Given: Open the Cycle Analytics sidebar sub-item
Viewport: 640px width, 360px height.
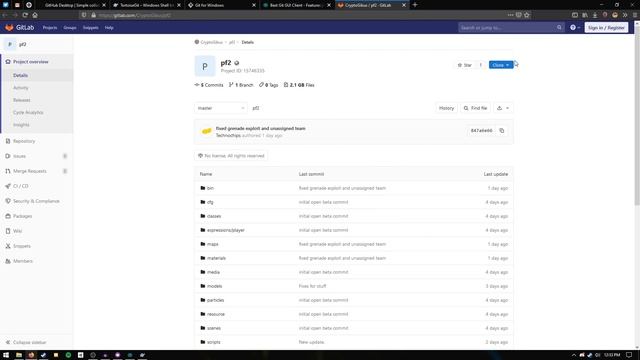Looking at the screenshot, I should click(x=28, y=112).
